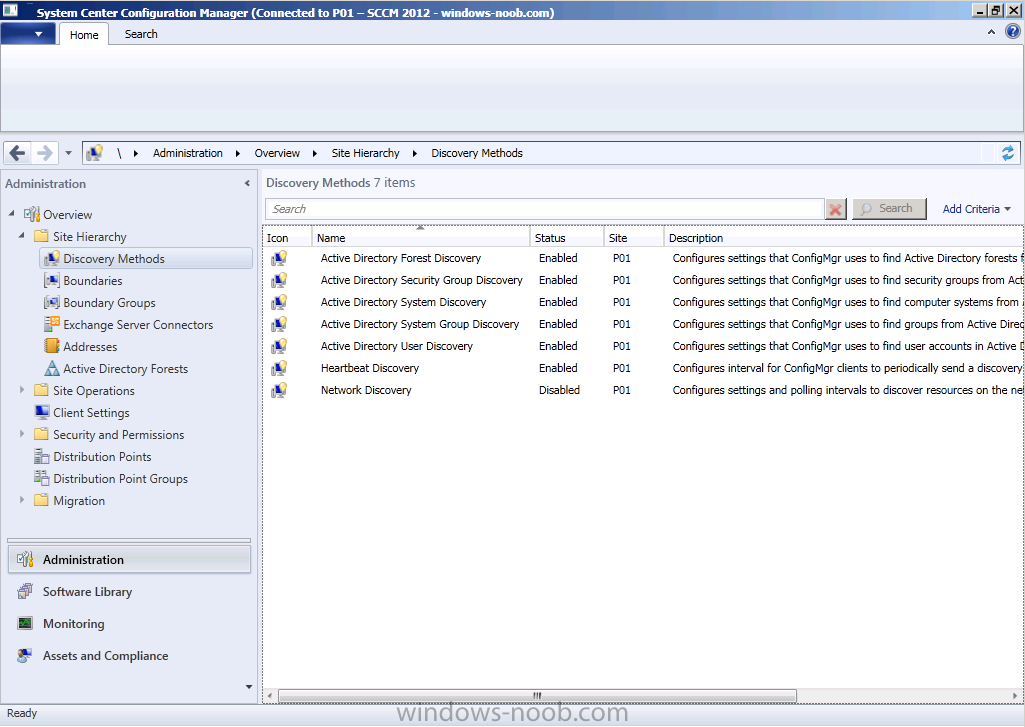Switch to the Software Library workspace

(129, 592)
